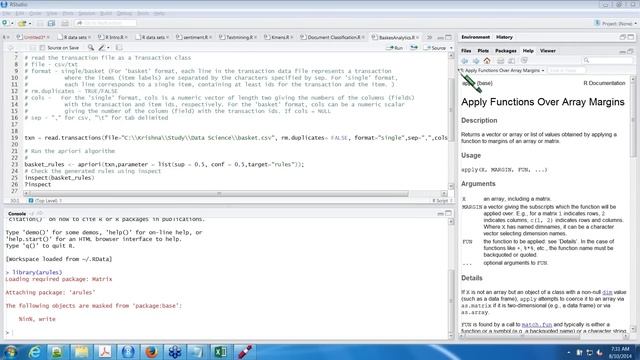Click the Help print topic icon
This screenshot has height=360, width=640.
500,61
